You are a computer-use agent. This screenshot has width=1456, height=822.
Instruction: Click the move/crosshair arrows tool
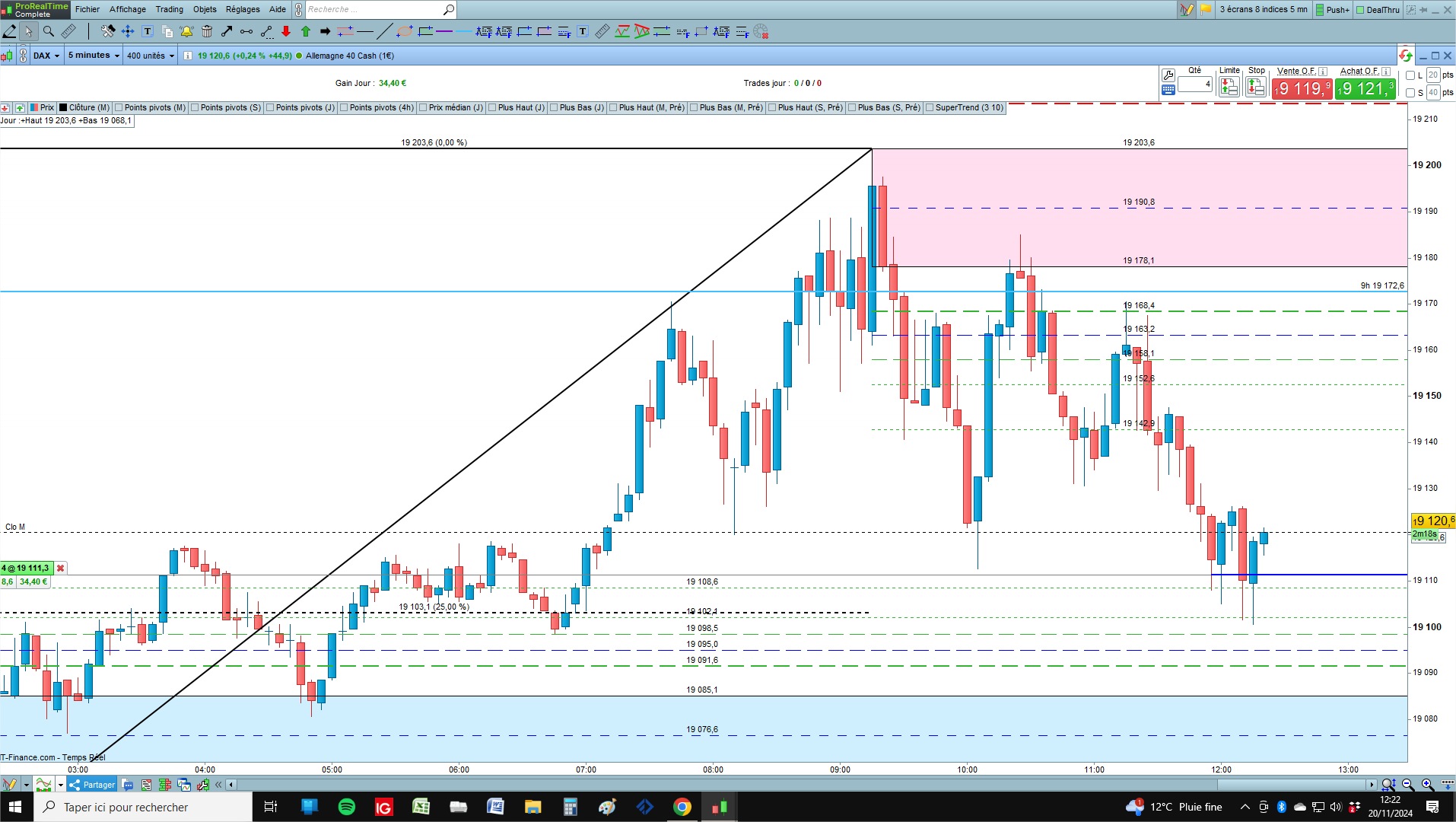coord(128,31)
